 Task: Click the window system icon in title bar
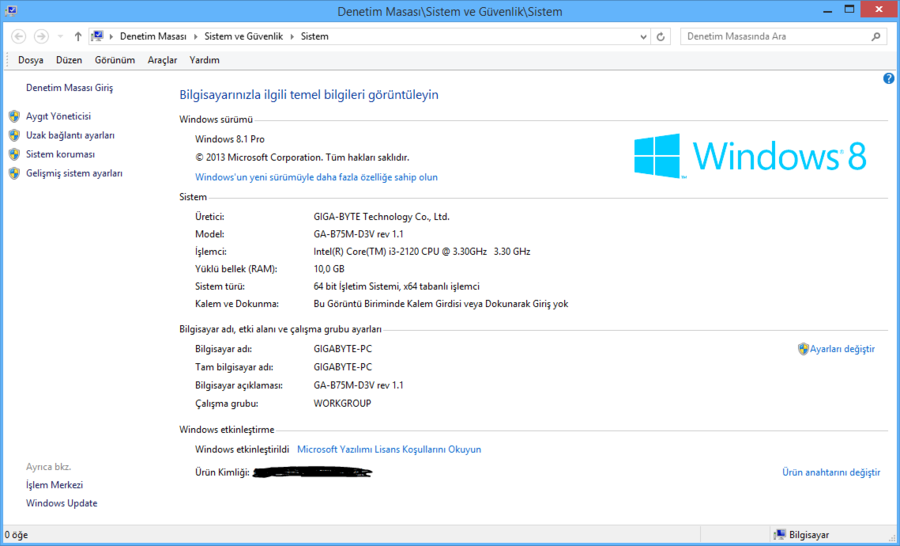point(11,10)
